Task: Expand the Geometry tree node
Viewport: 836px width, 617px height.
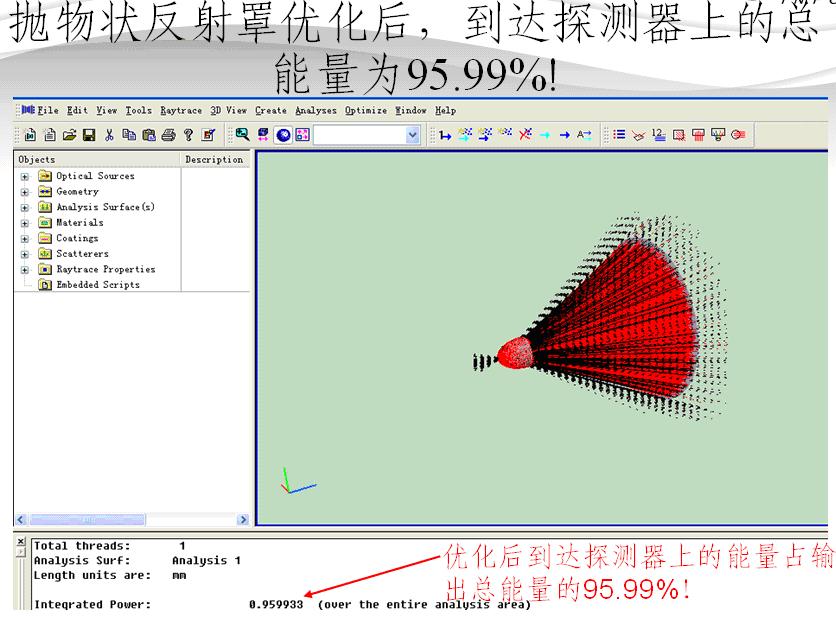Action: pyautogui.click(x=25, y=192)
